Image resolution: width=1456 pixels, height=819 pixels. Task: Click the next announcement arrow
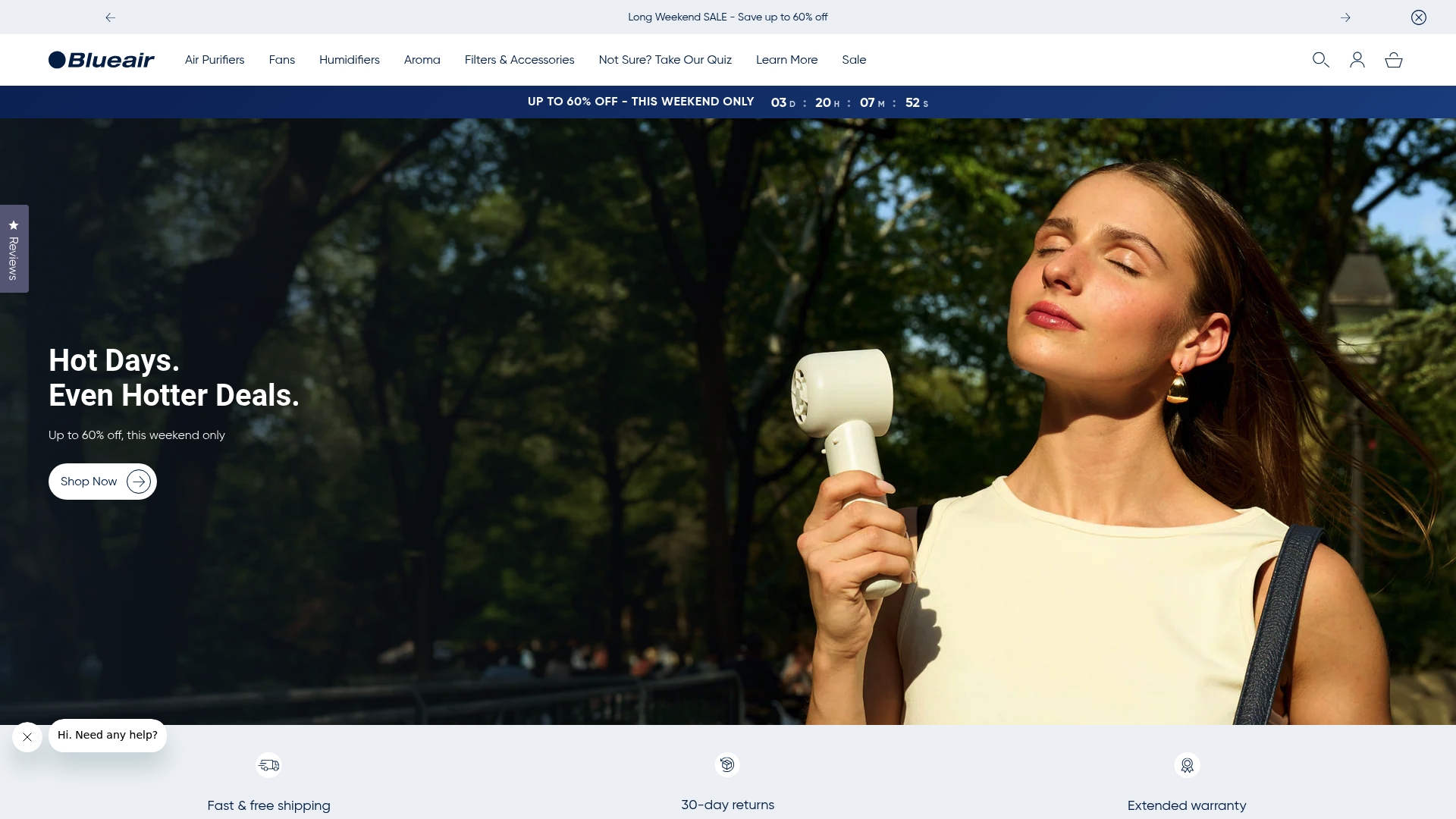coord(1345,17)
